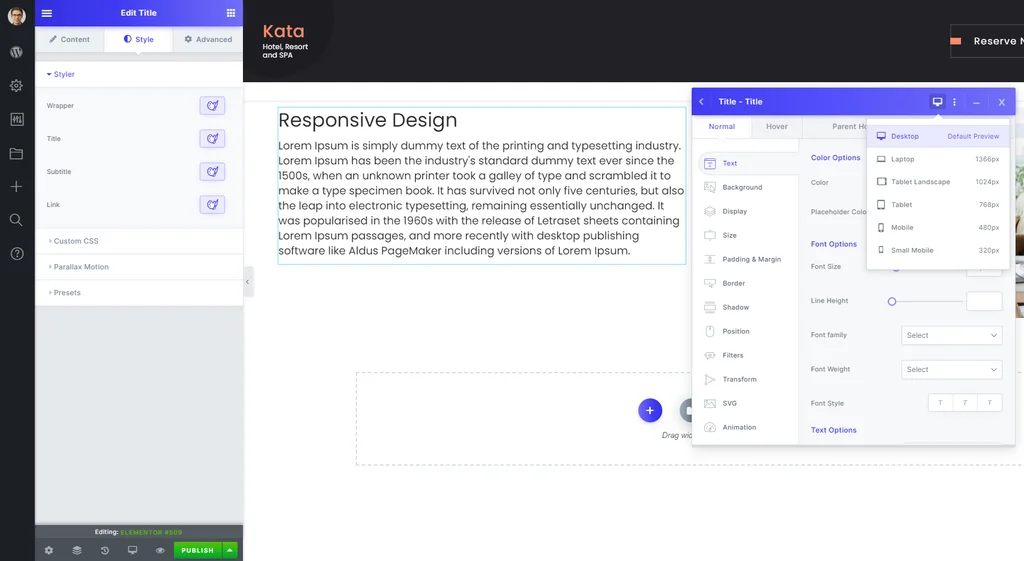
Task: Click the responsive device icon in styler header
Action: (937, 102)
